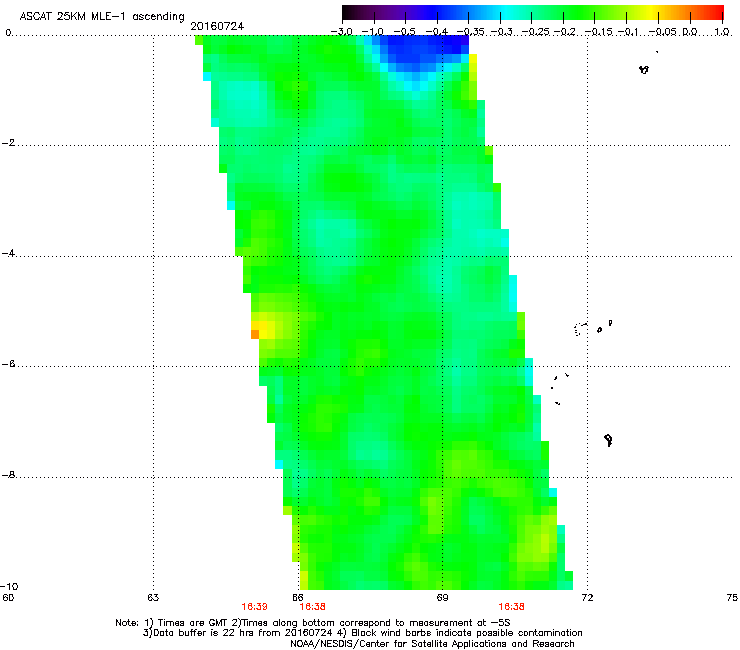Click the 60 longitude axis label
Image resolution: width=740 pixels, height=650 pixels.
[8, 598]
